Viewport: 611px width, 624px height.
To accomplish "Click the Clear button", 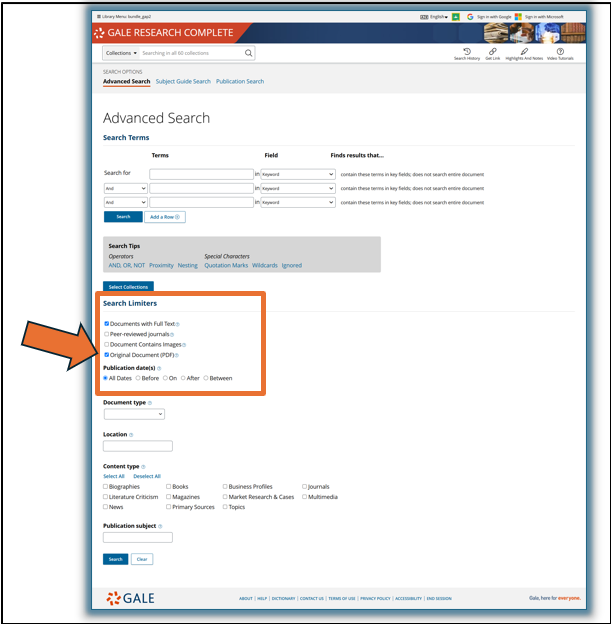I will [142, 559].
